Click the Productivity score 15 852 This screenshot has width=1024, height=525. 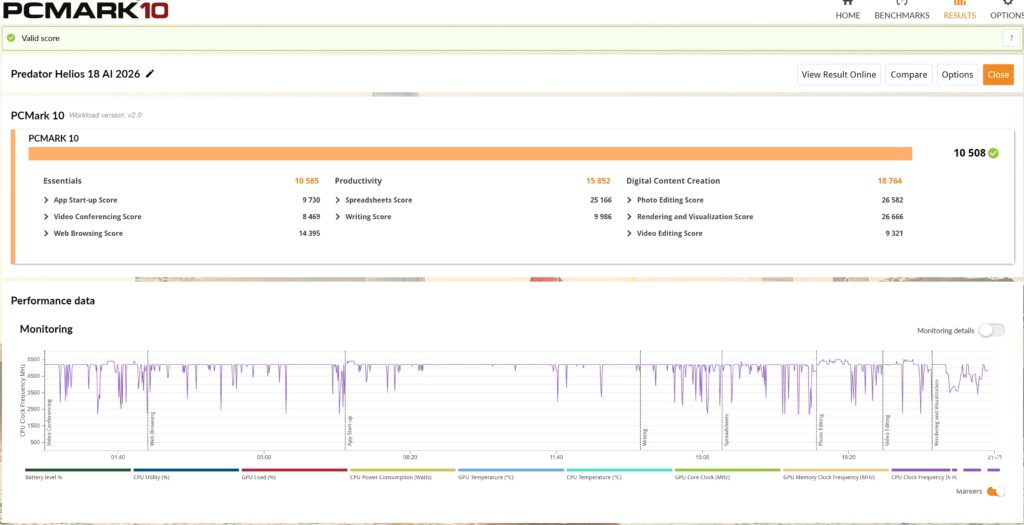(x=598, y=181)
